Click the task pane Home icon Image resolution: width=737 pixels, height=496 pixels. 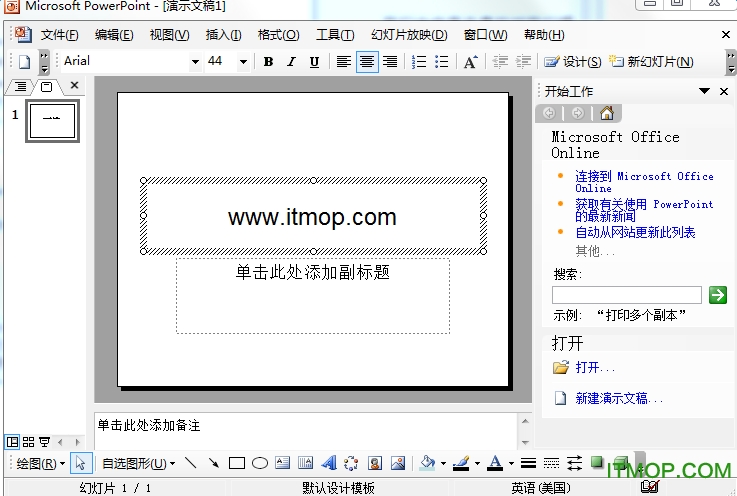pyautogui.click(x=607, y=113)
